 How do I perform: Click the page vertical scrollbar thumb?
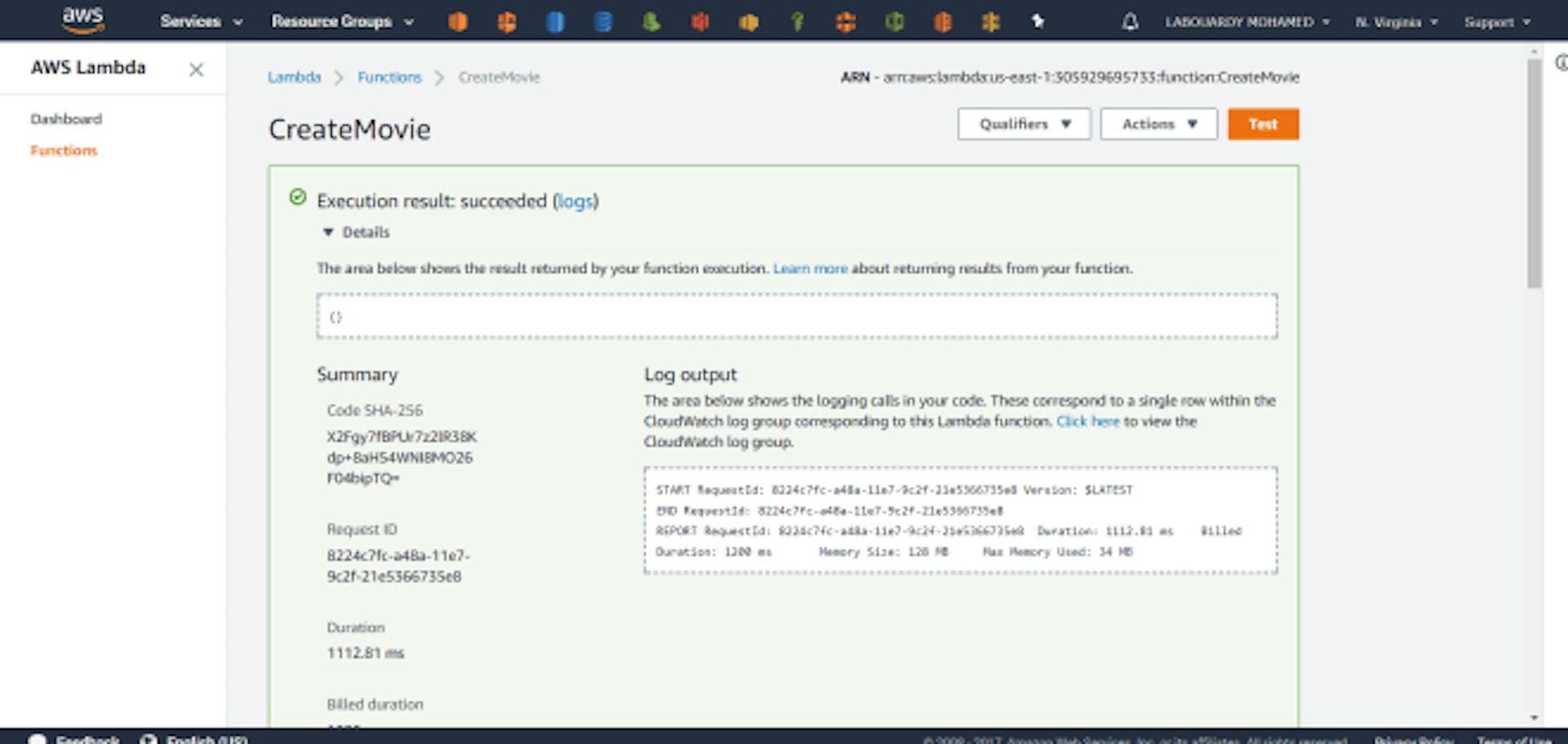click(1535, 172)
